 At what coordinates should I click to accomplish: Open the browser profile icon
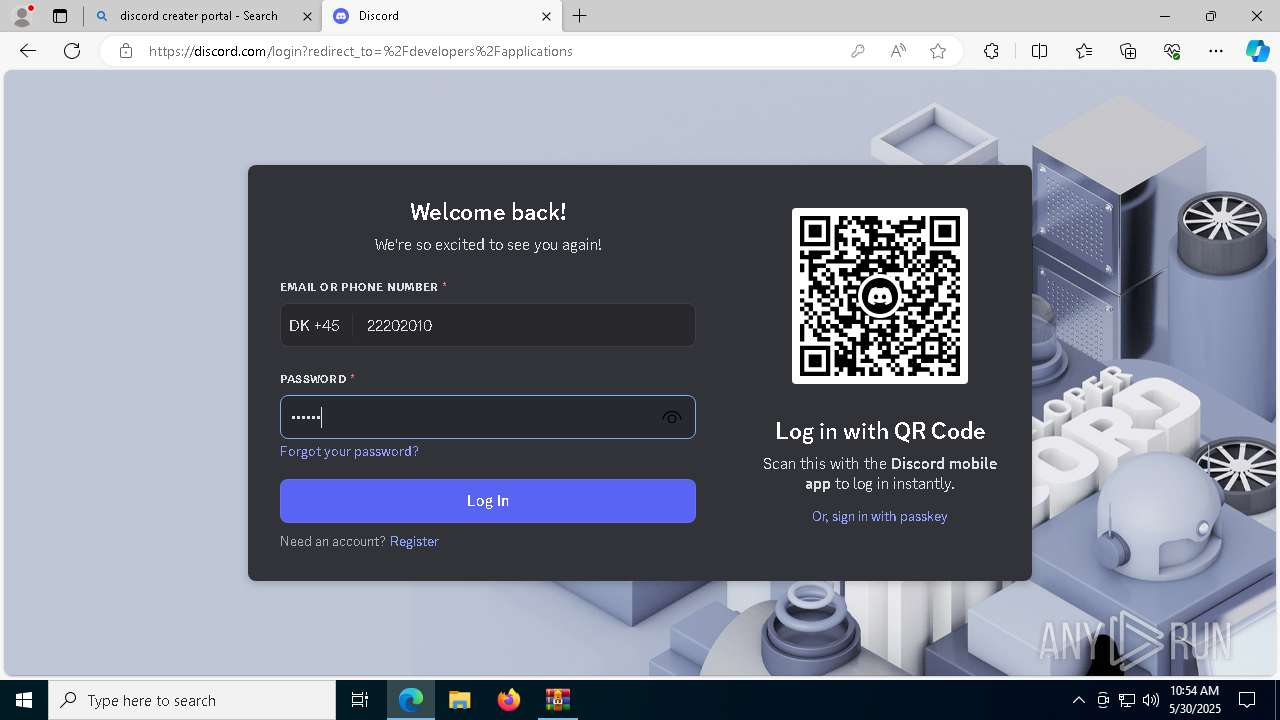coord(22,16)
